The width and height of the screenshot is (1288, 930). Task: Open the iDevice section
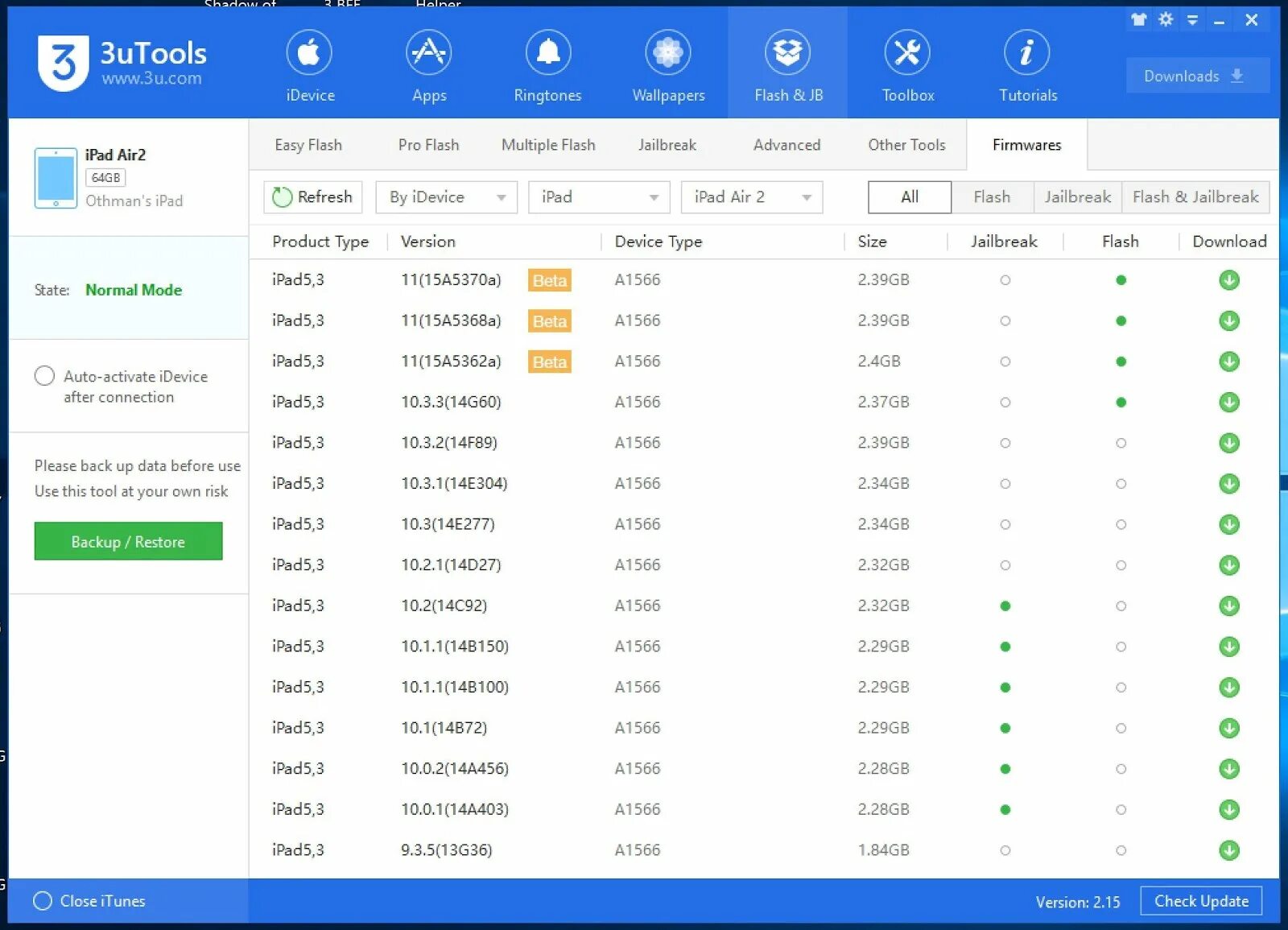pos(310,67)
